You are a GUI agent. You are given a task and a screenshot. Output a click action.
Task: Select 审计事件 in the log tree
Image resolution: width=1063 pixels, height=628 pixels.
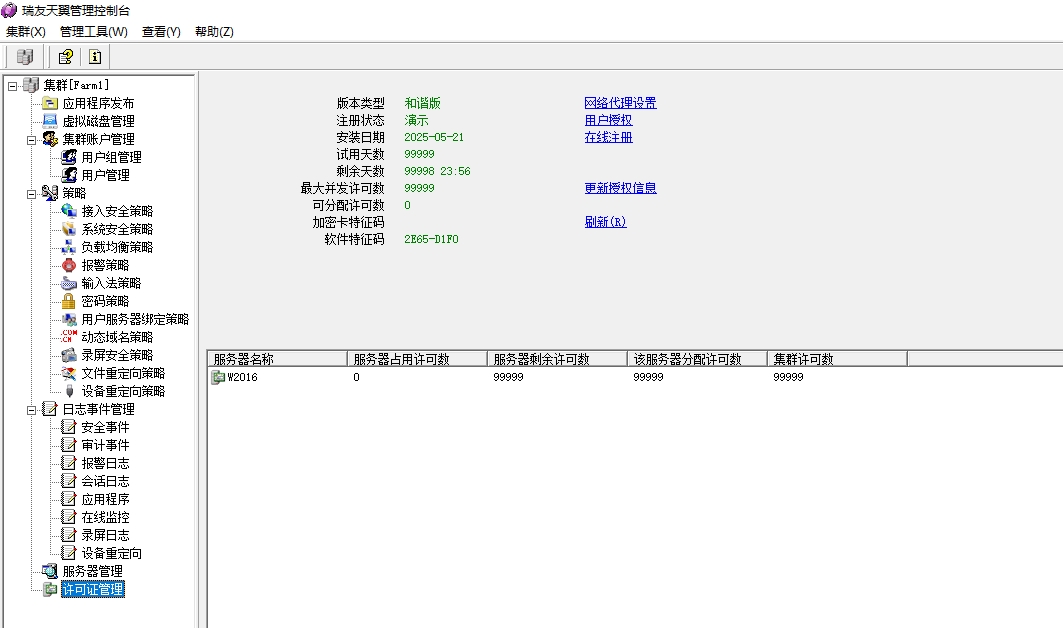click(x=105, y=445)
